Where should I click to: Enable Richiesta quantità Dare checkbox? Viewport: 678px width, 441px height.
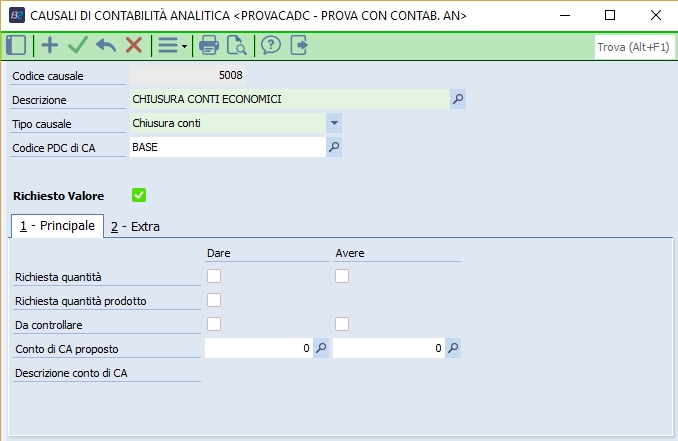coord(214,277)
